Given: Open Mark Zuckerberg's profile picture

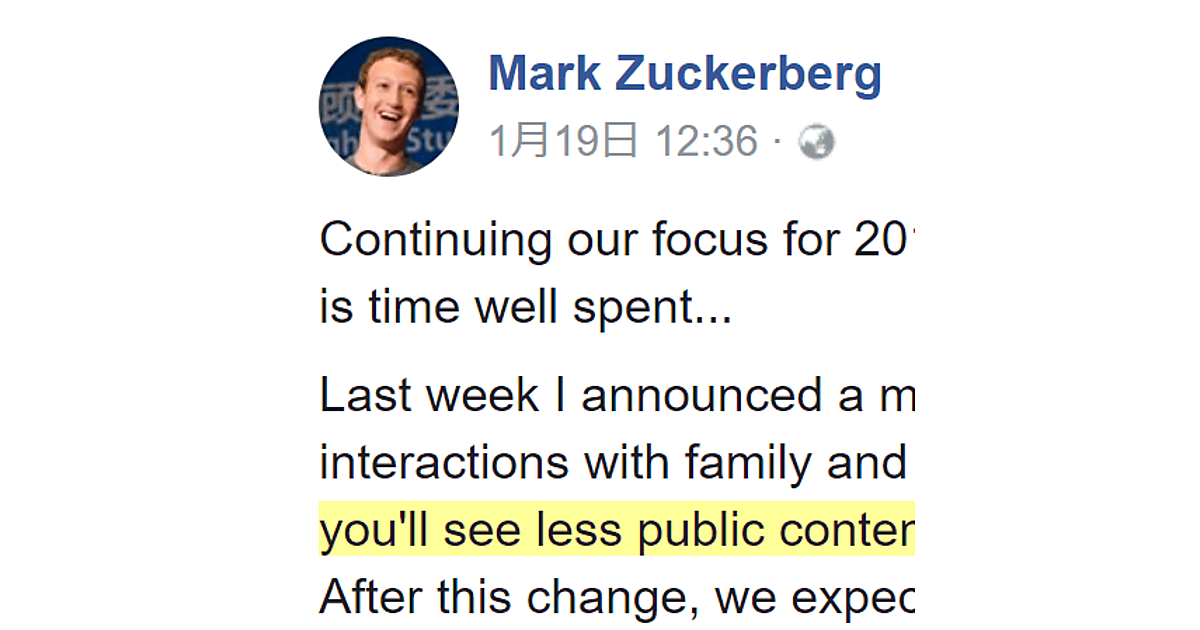Looking at the screenshot, I should 389,106.
